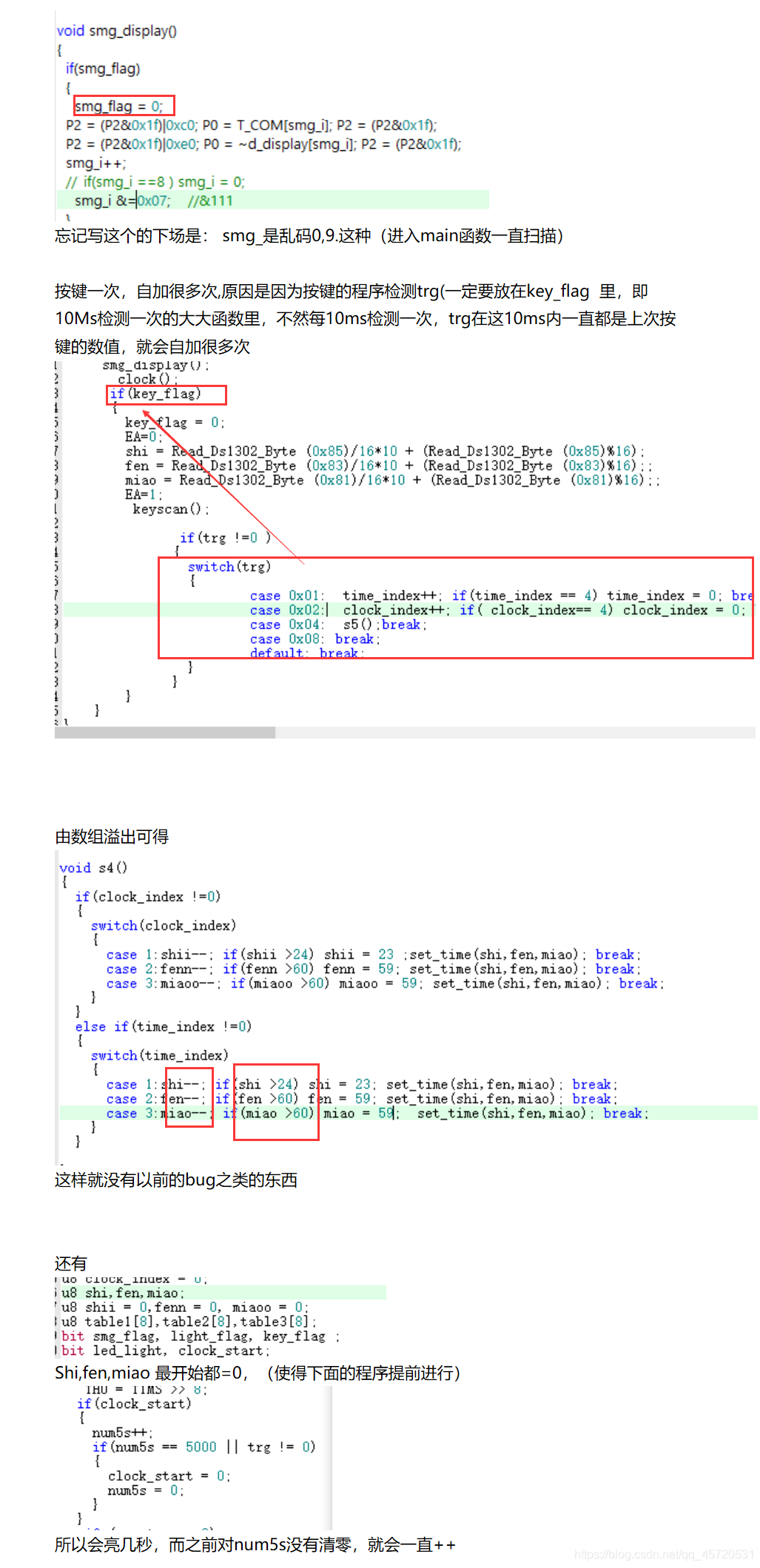Click the 'shi = Read_Ds1302_Byte' line
Screen dimensions: 760x1568
[x=385, y=451]
